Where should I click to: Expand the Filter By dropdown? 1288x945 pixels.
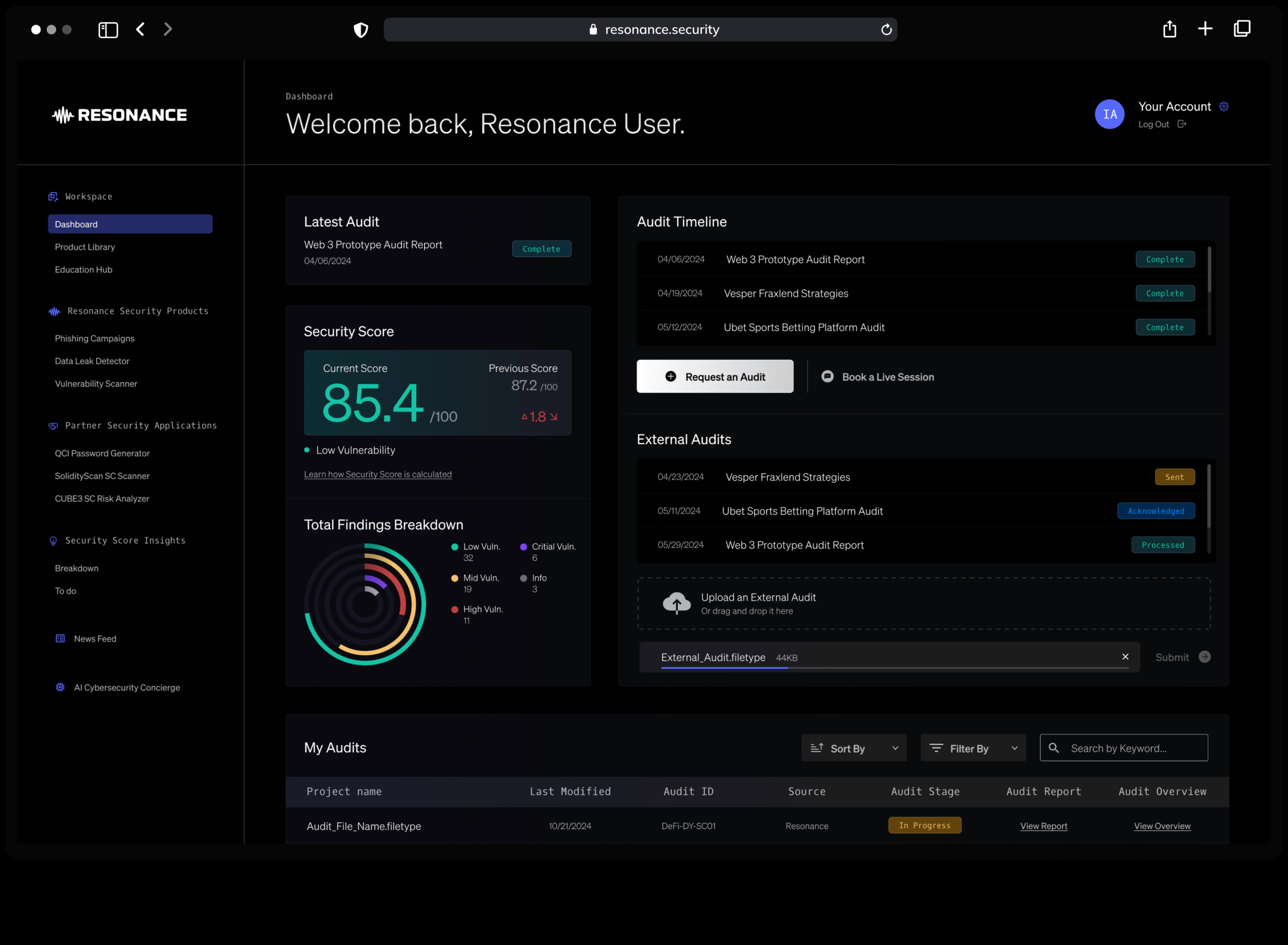973,748
